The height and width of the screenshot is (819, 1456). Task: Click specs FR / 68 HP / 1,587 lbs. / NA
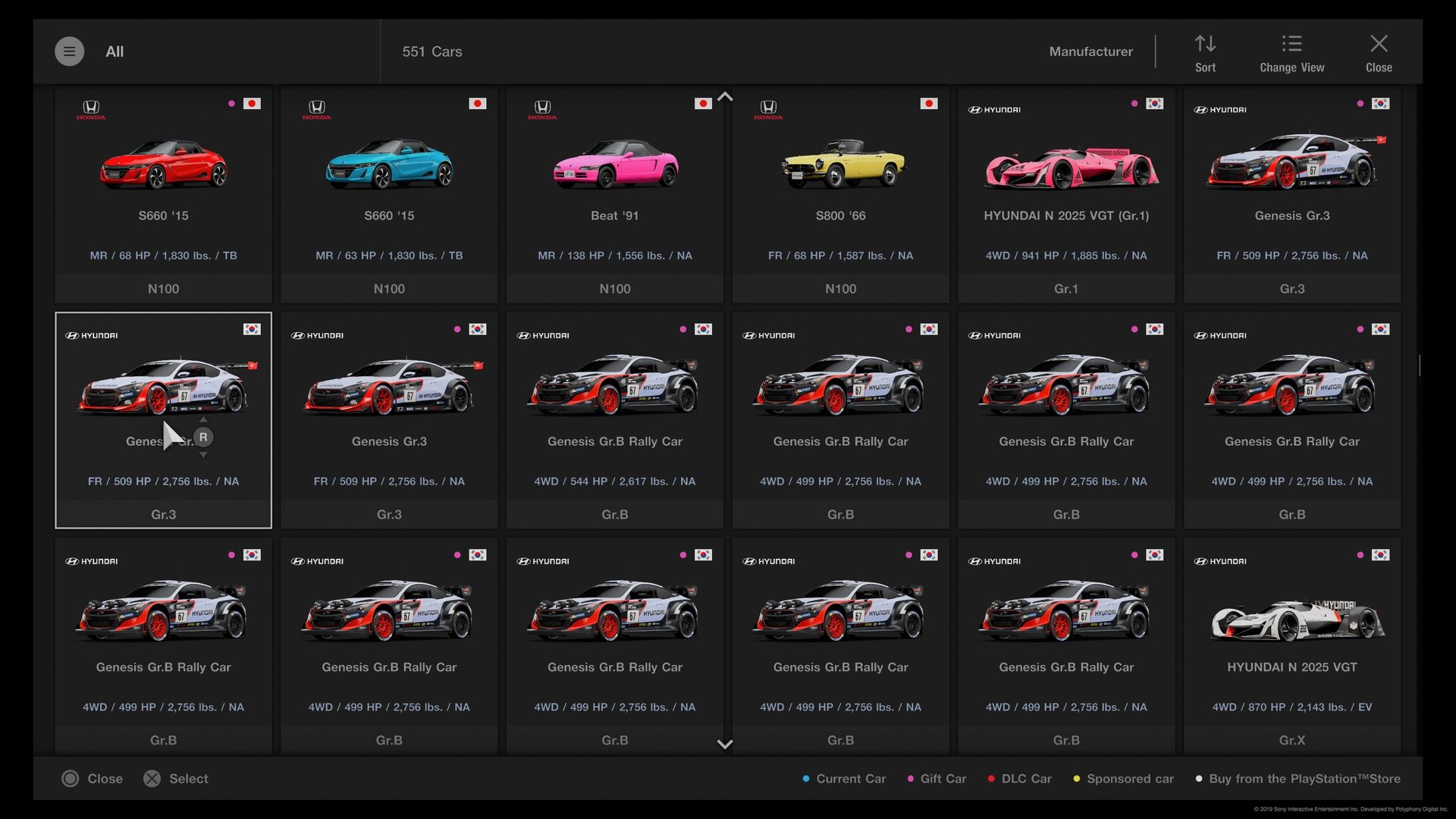point(840,256)
